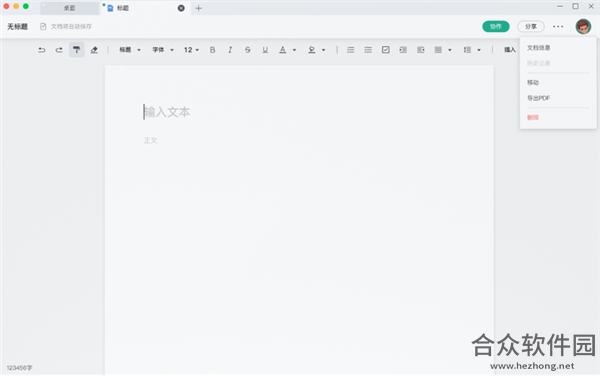
Task: Toggle the format painter tool
Action: tap(77, 50)
